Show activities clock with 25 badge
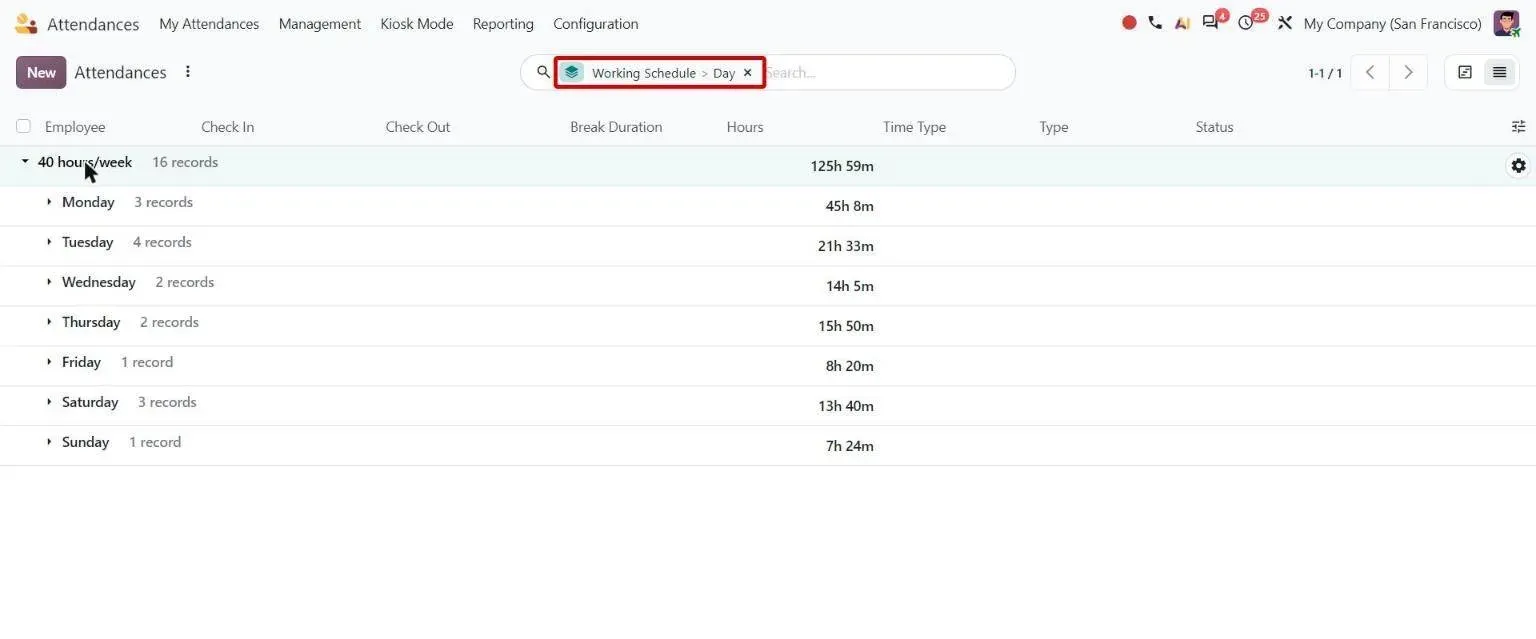This screenshot has width=1536, height=639. (1246, 23)
